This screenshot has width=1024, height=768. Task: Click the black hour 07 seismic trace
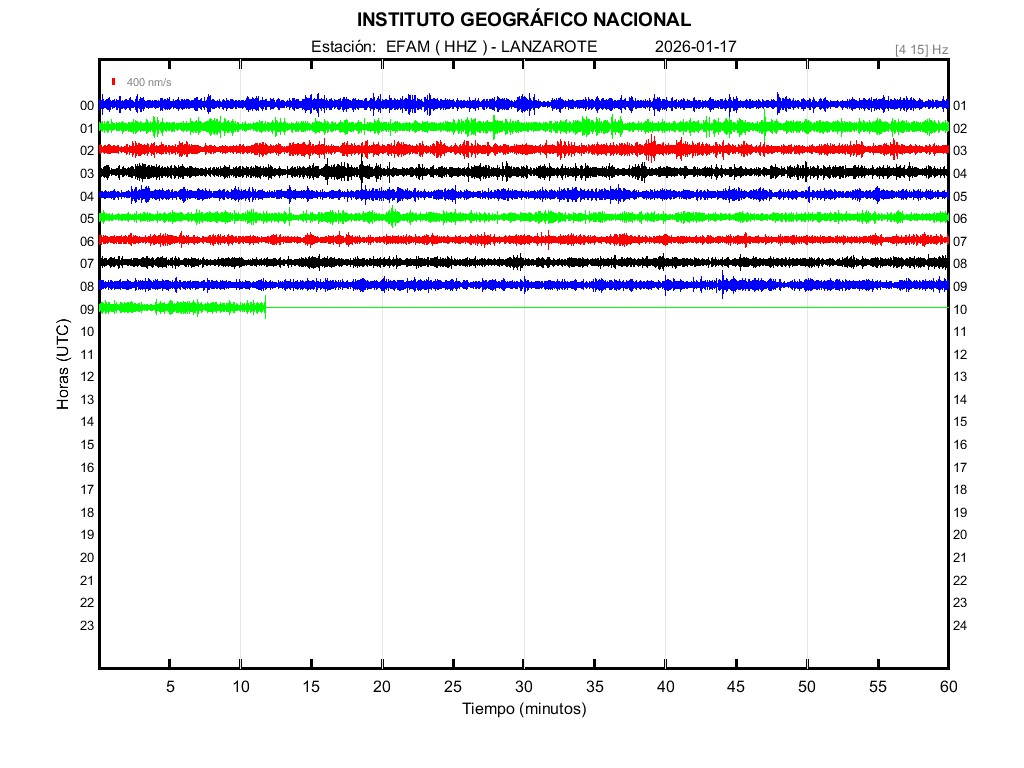click(450, 262)
